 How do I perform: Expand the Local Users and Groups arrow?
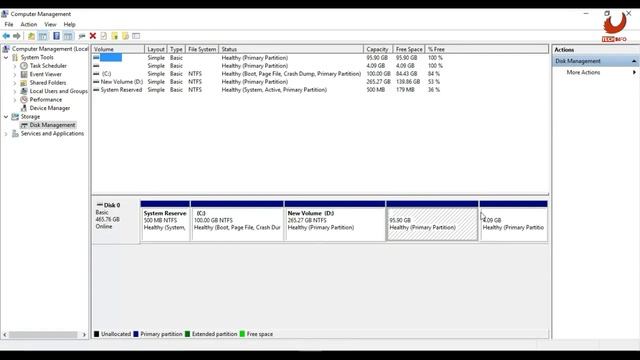[15, 91]
